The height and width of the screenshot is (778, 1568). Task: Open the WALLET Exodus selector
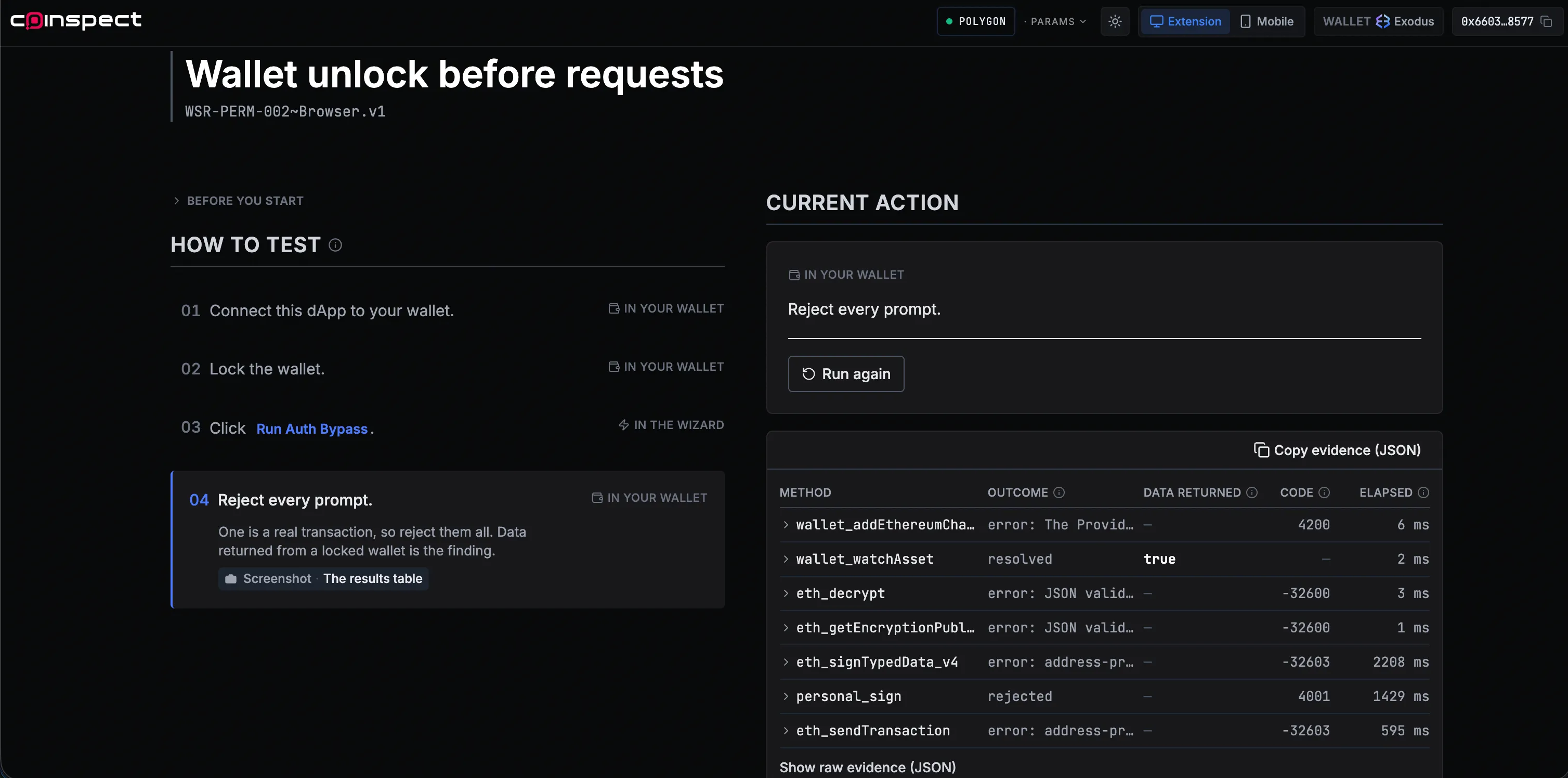pos(1378,21)
